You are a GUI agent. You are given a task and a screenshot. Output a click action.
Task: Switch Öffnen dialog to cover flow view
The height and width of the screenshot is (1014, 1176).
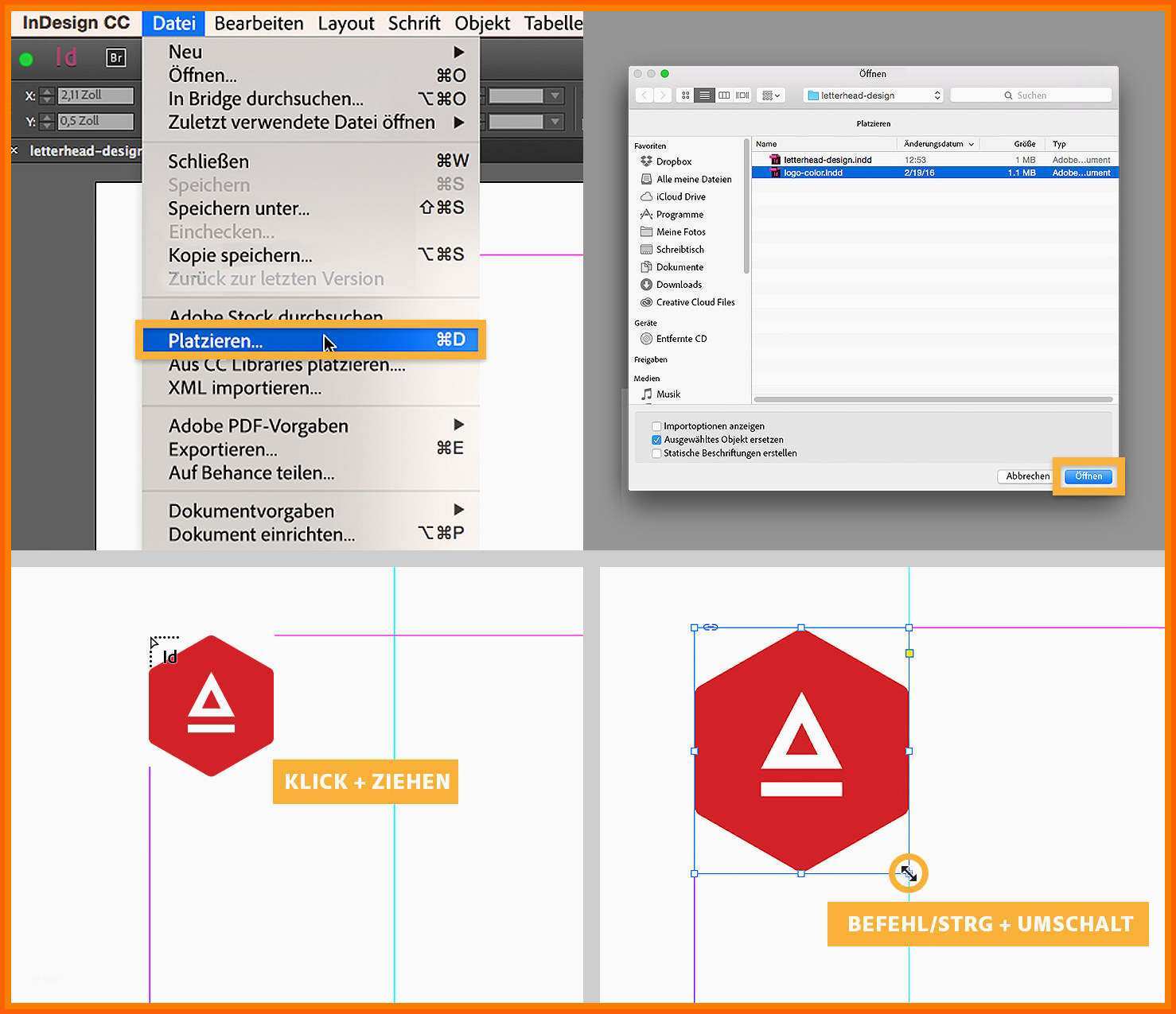click(742, 95)
